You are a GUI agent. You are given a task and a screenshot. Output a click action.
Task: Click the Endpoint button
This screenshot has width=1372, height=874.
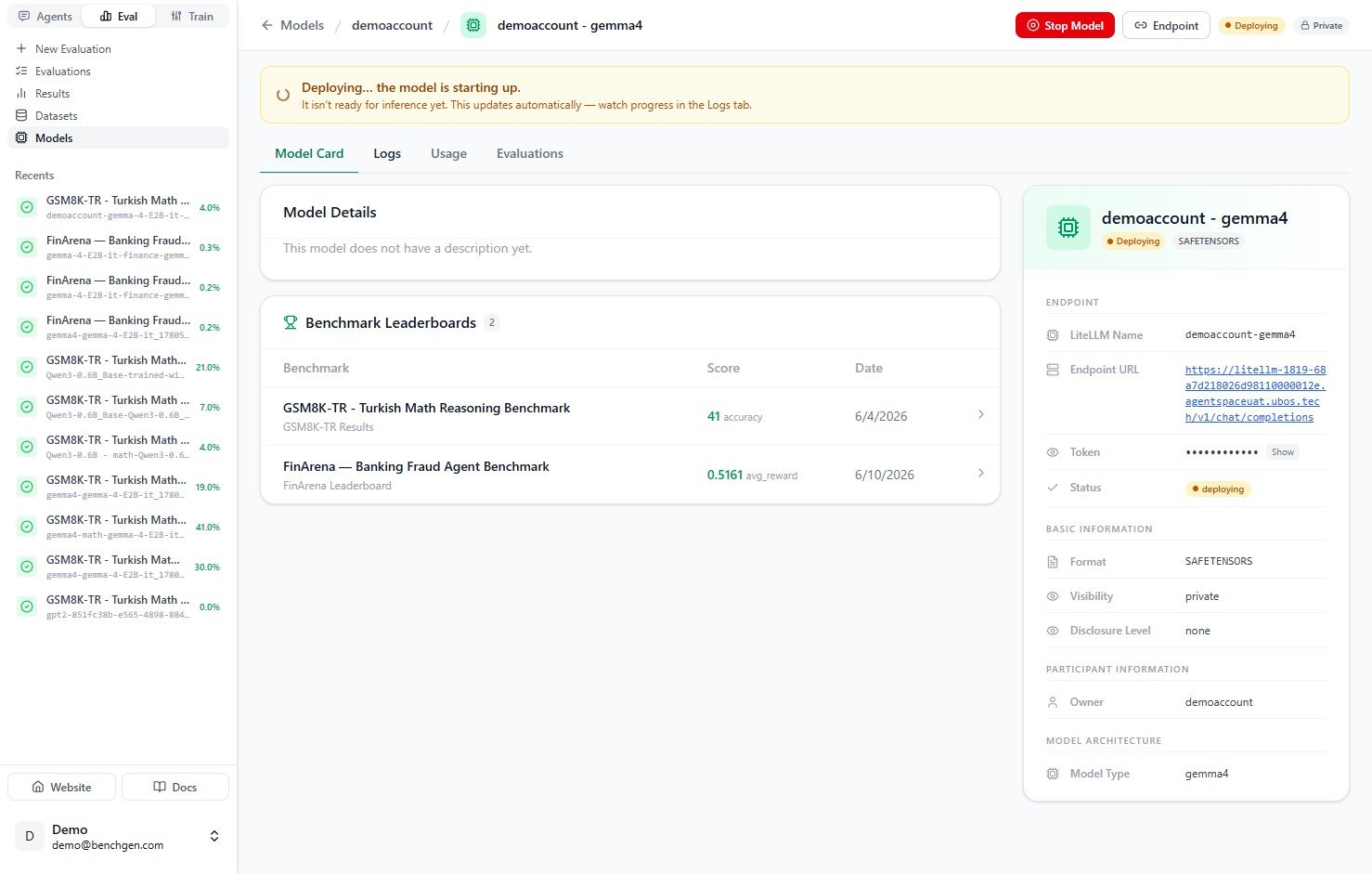click(x=1166, y=26)
